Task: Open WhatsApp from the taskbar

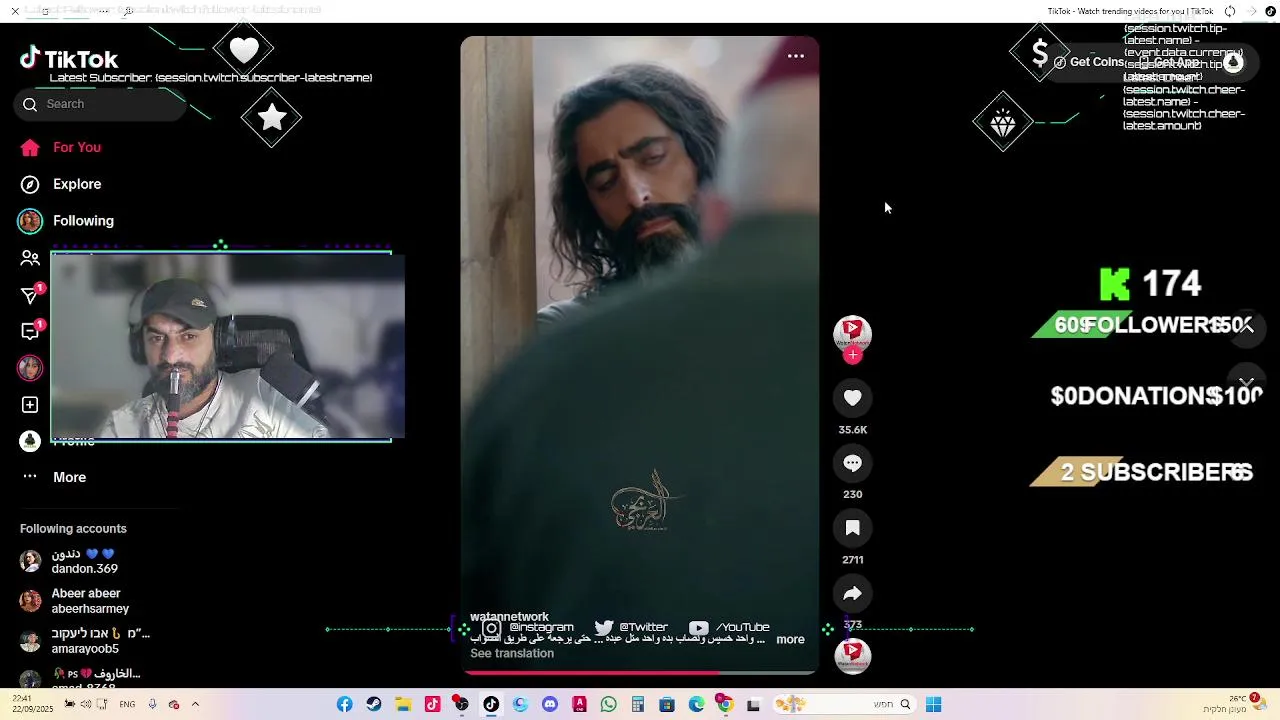Action: click(x=609, y=705)
